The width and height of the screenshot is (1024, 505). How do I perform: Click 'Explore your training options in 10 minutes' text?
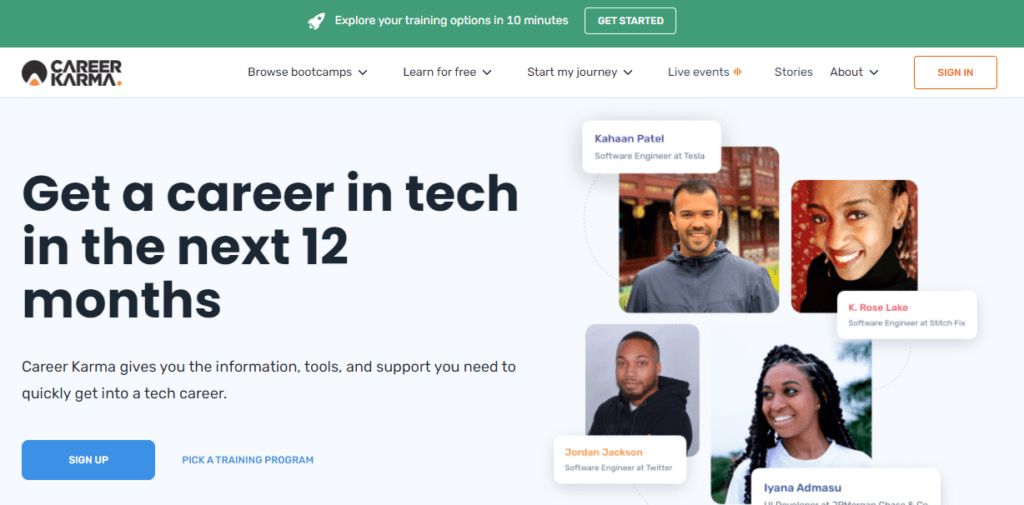tap(451, 21)
